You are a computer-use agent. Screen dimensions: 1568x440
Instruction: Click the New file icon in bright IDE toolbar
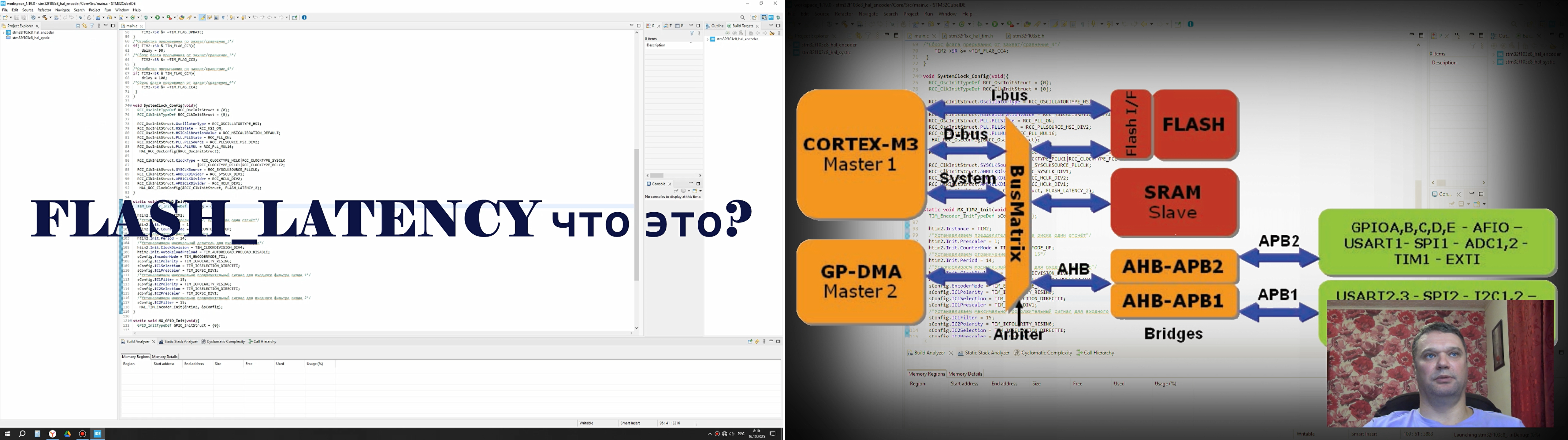pos(5,18)
